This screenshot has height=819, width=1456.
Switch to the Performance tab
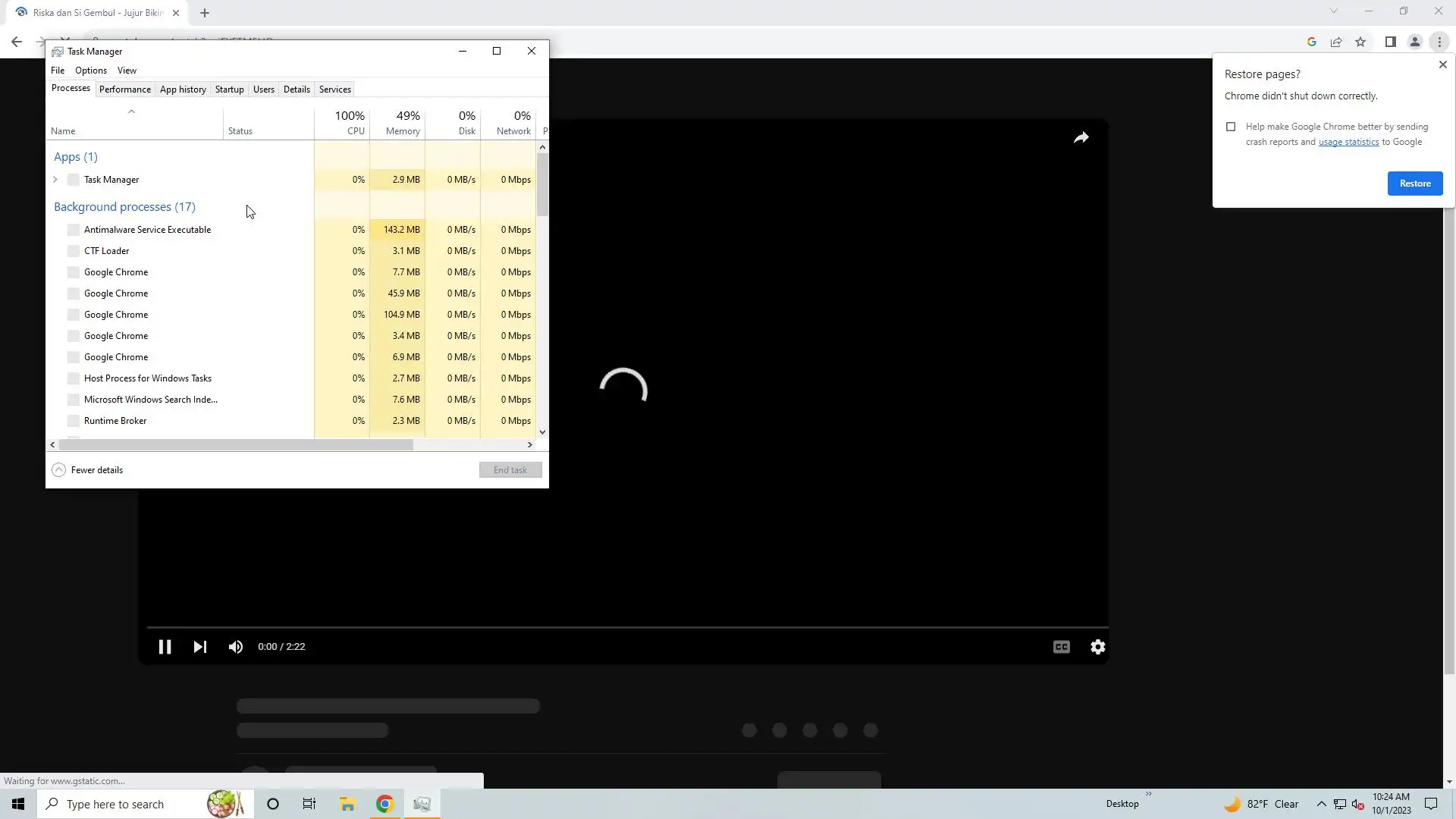click(124, 89)
